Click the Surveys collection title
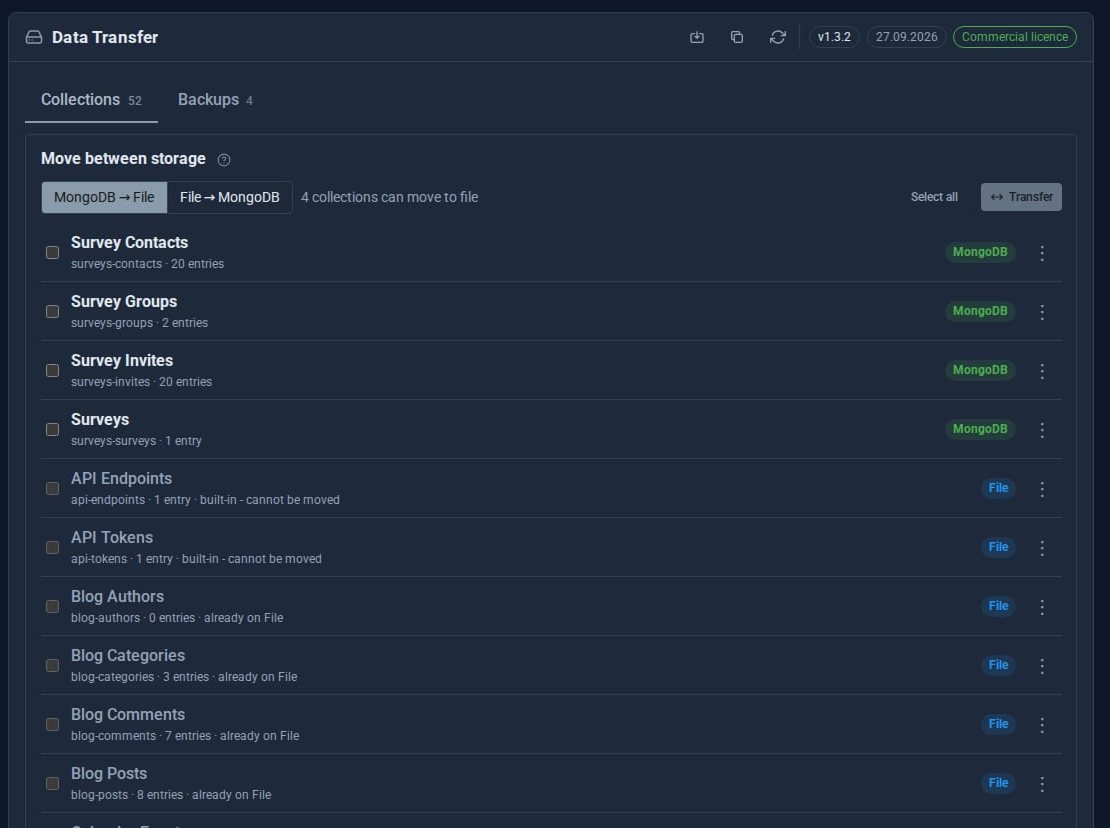The height and width of the screenshot is (828, 1110). (x=100, y=420)
